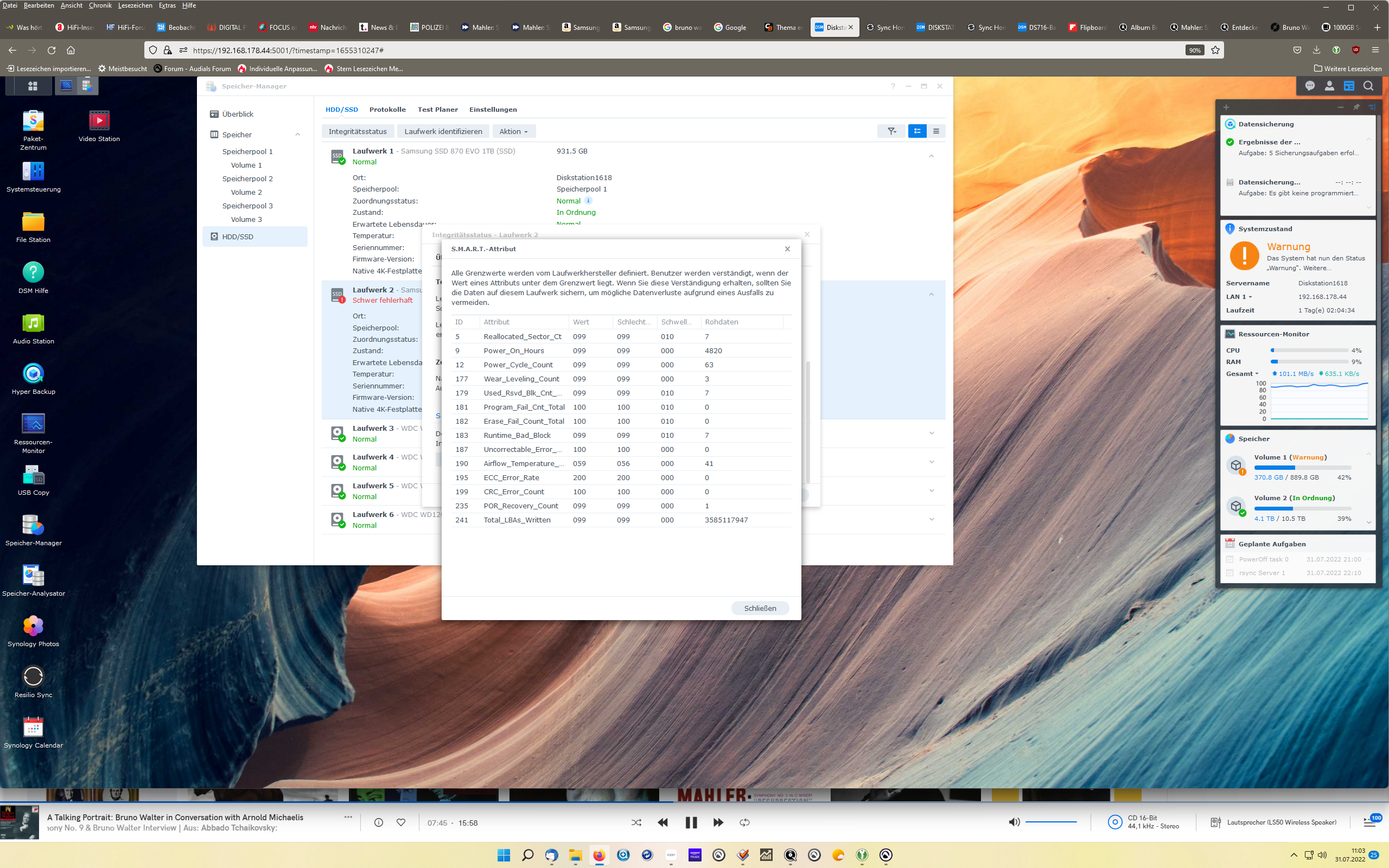Open Gesamt dropdown in Ressourcen-Monitor

(1243, 374)
